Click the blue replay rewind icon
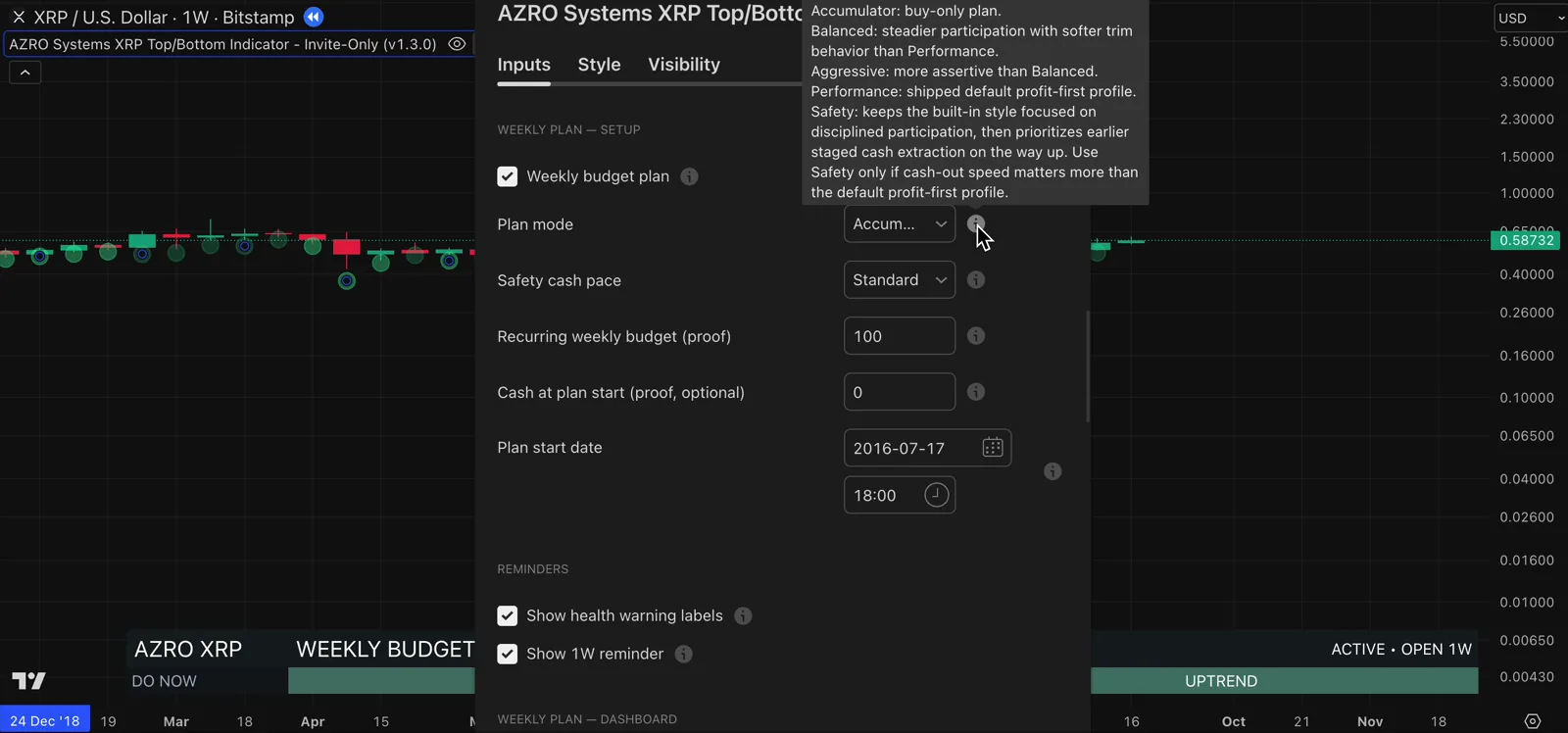The height and width of the screenshot is (733, 1568). (x=313, y=17)
